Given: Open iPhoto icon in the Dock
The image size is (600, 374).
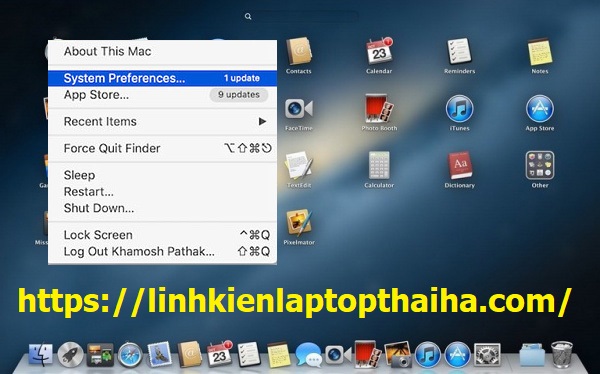Looking at the screenshot, I should click(398, 354).
